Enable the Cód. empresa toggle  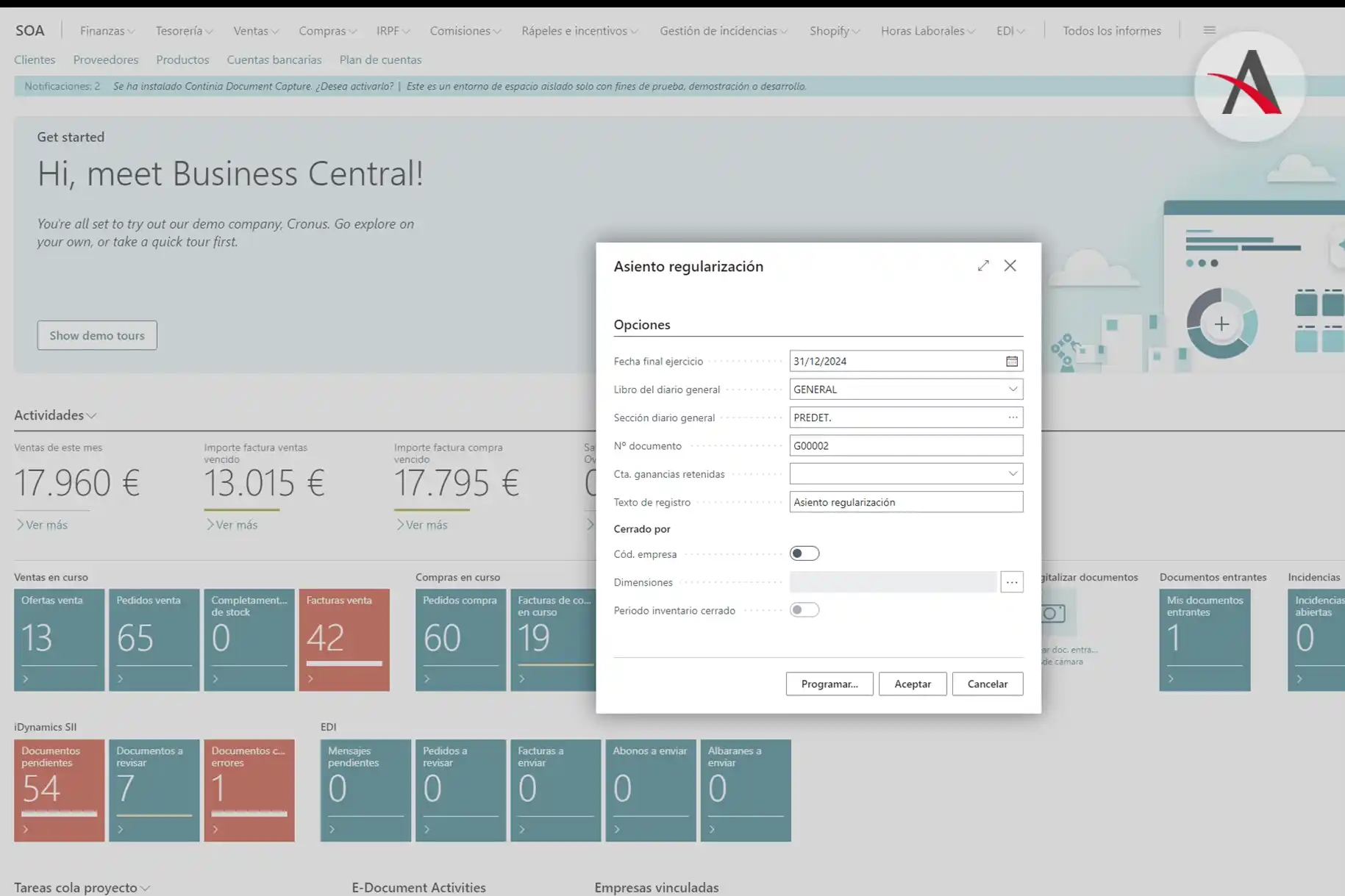pyautogui.click(x=804, y=553)
